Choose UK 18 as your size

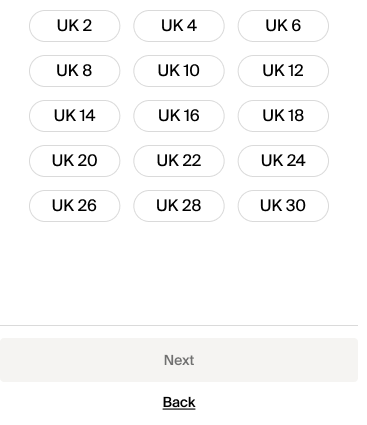click(283, 116)
